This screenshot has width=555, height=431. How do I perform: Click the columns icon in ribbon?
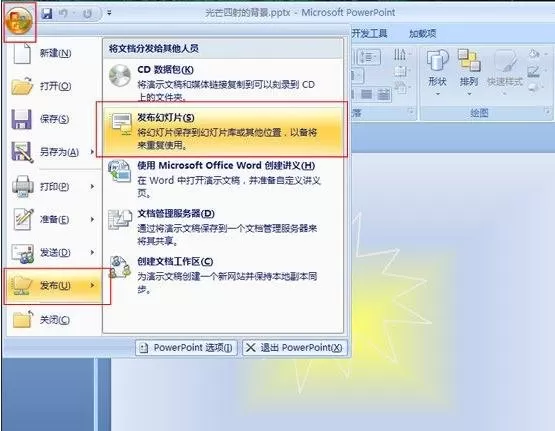(383, 94)
